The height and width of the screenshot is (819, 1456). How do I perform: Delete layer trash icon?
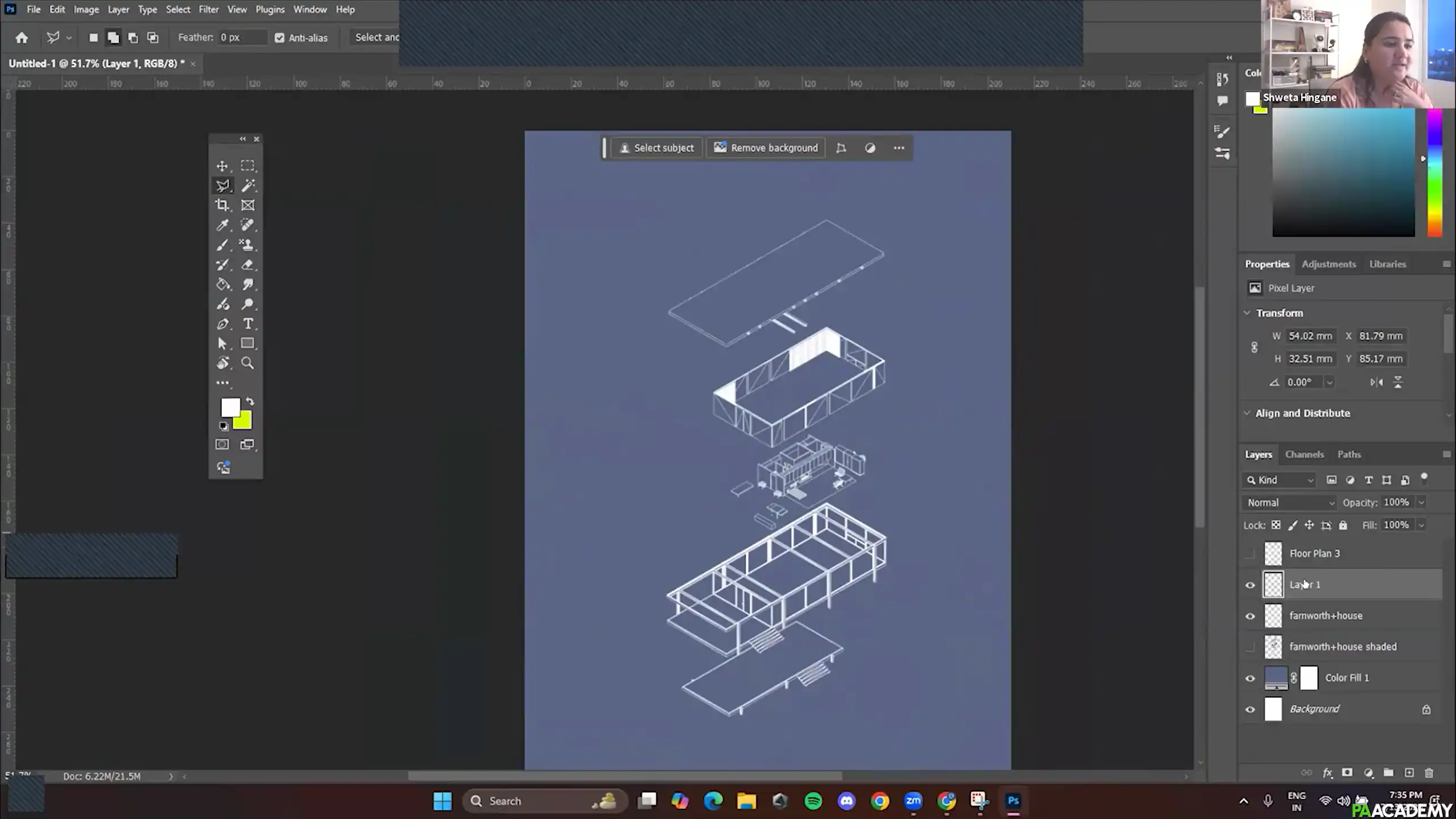click(x=1429, y=773)
